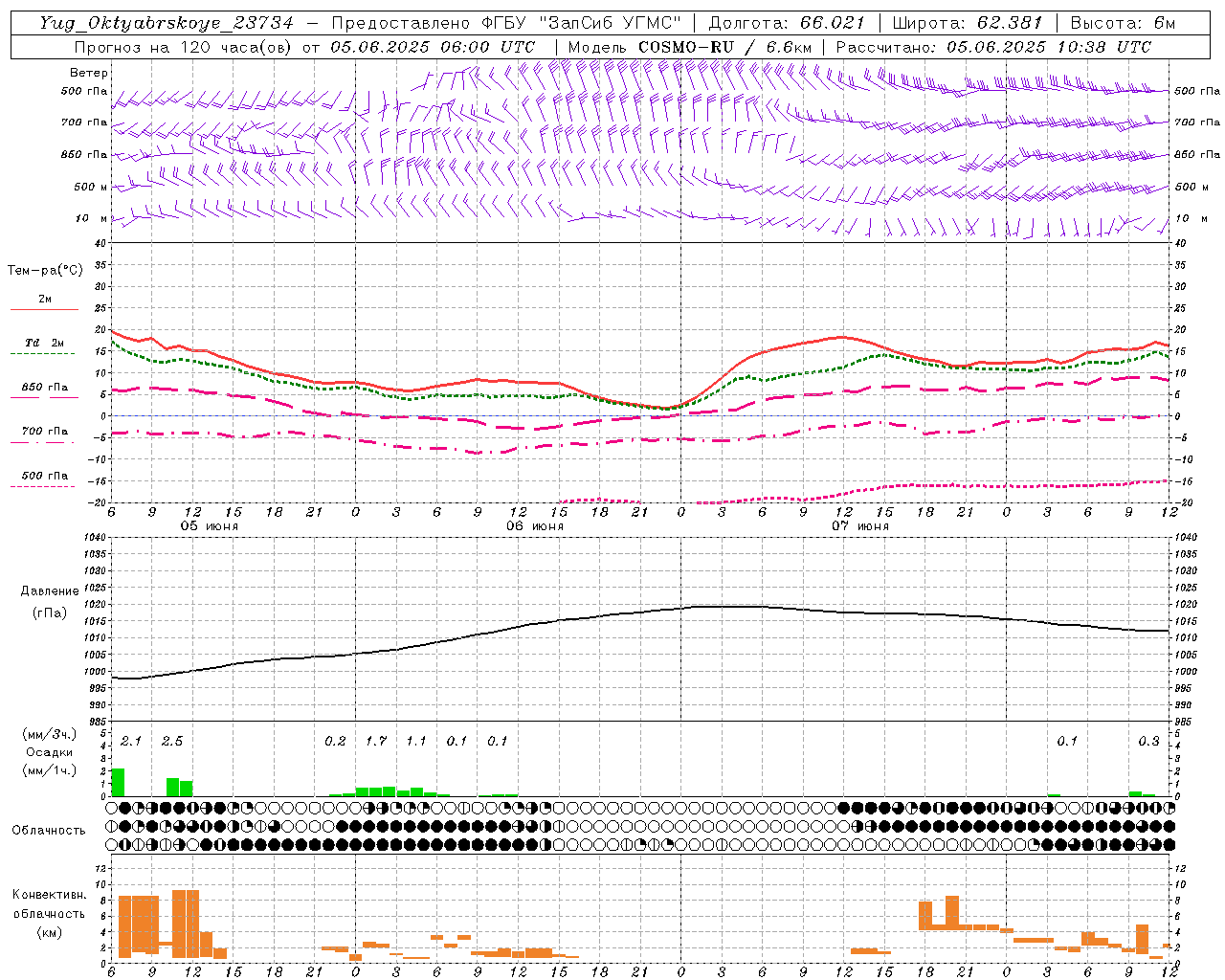Click the station name Yug_Oktyabrskoye_23734
Viewport: 1225px width, 980px height.
pyautogui.click(x=167, y=23)
